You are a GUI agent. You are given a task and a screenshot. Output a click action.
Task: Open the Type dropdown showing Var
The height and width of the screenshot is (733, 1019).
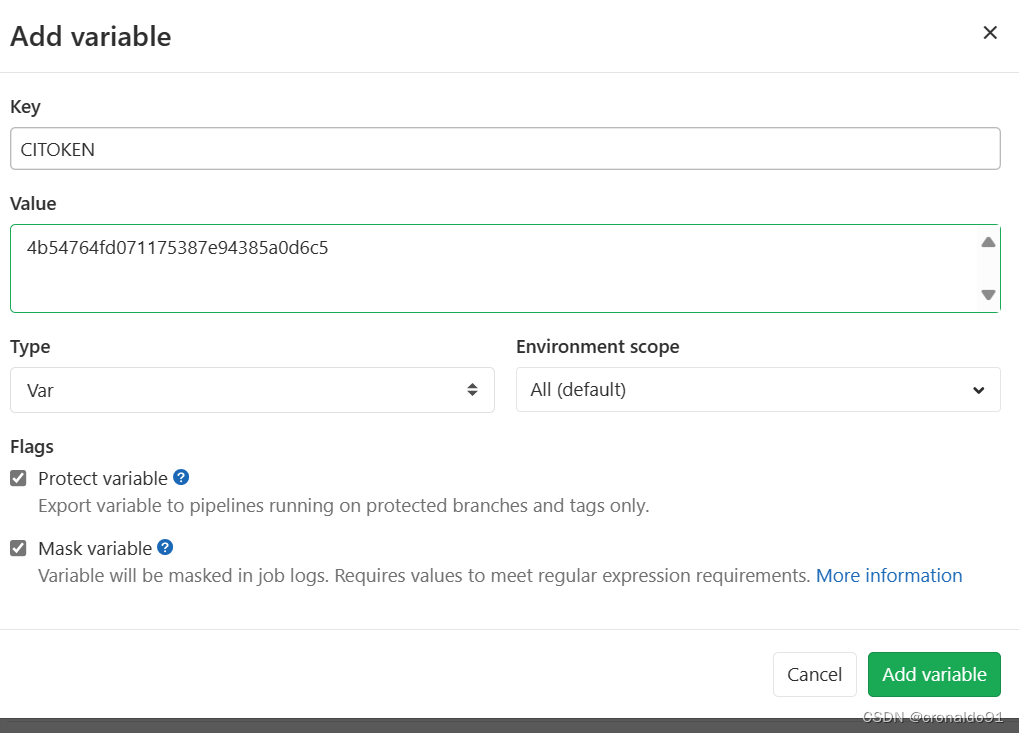pos(252,390)
